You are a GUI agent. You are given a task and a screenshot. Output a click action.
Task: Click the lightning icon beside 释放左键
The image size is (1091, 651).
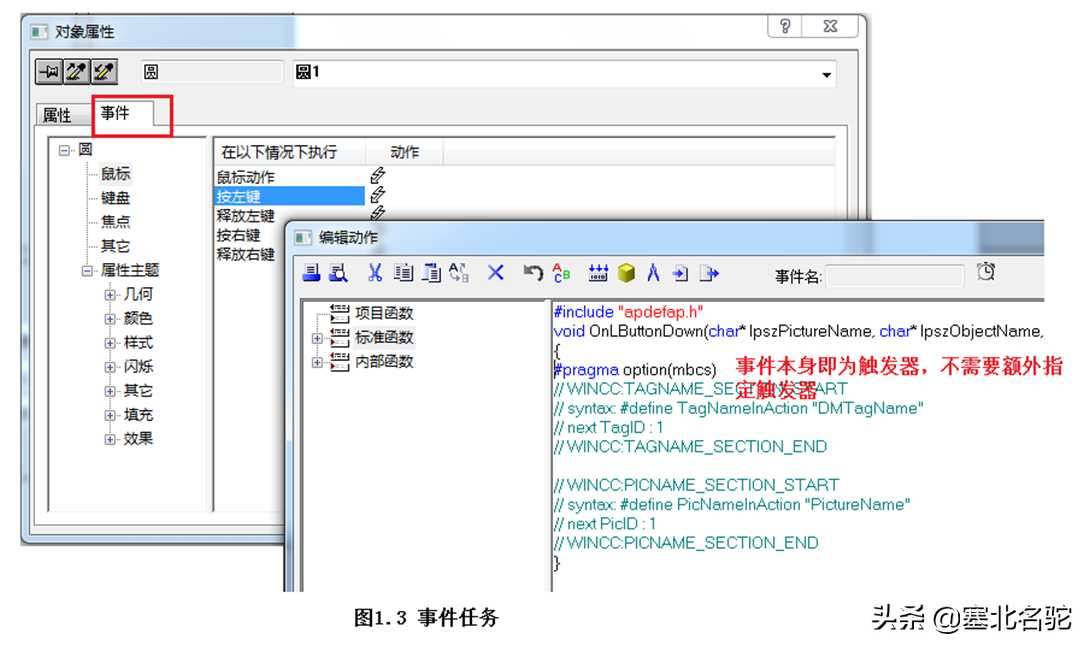tap(378, 213)
